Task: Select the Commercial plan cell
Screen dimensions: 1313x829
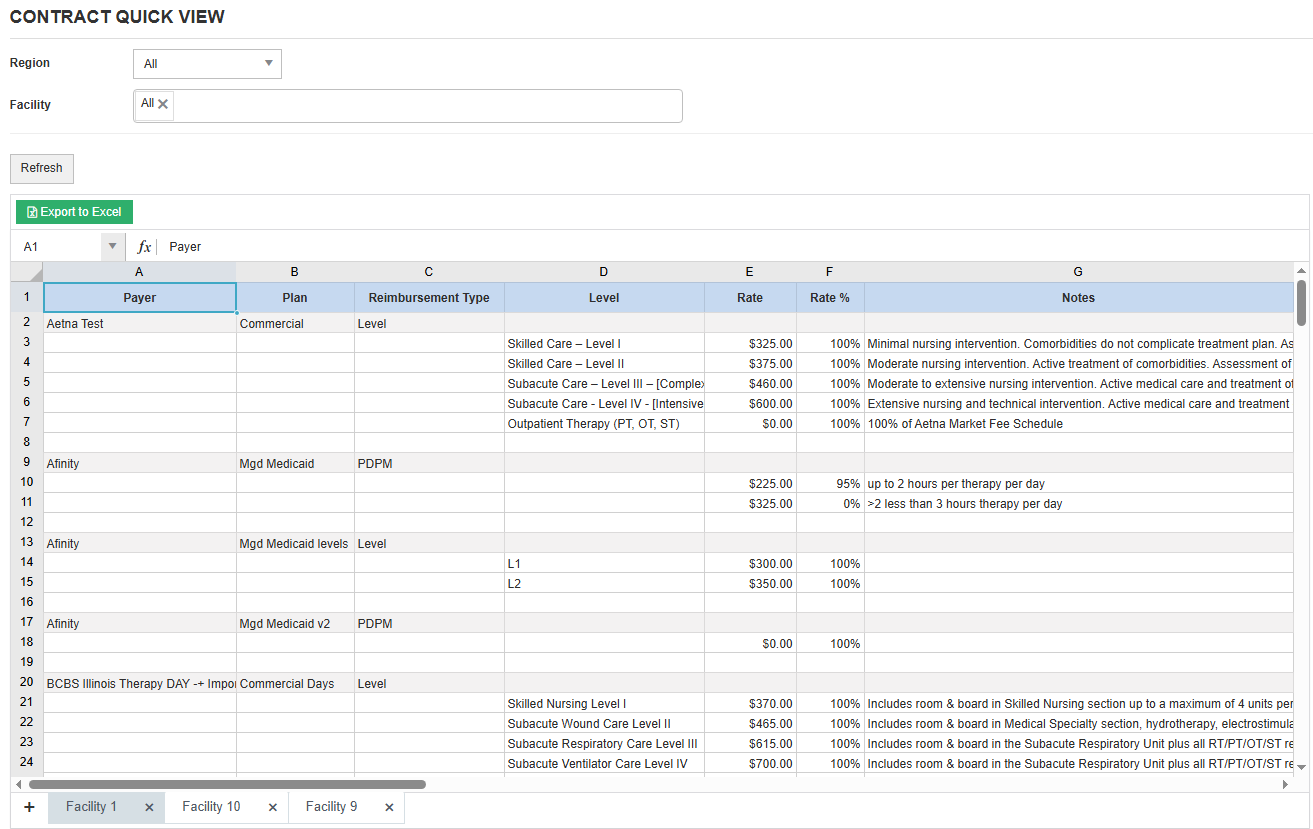Action: 295,323
